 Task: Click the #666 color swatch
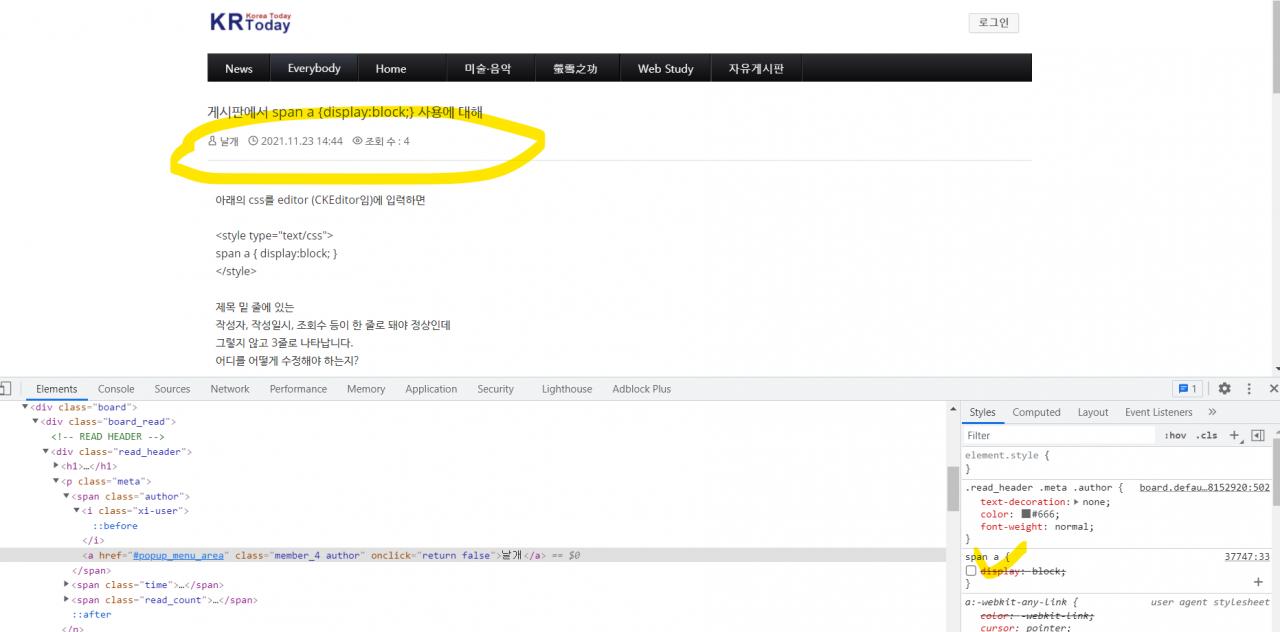click(x=1026, y=514)
